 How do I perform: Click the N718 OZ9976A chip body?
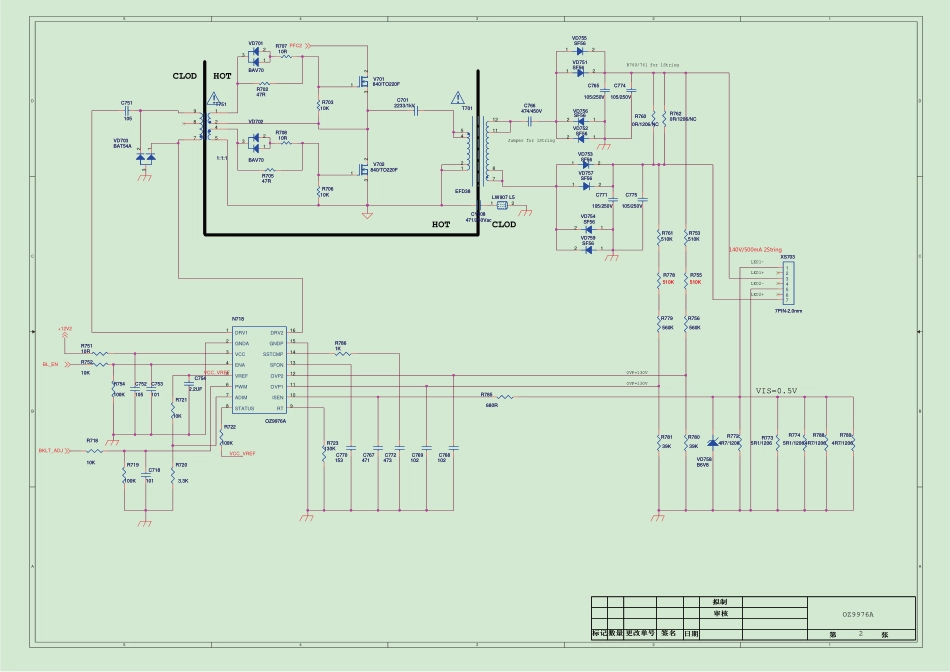tap(259, 370)
